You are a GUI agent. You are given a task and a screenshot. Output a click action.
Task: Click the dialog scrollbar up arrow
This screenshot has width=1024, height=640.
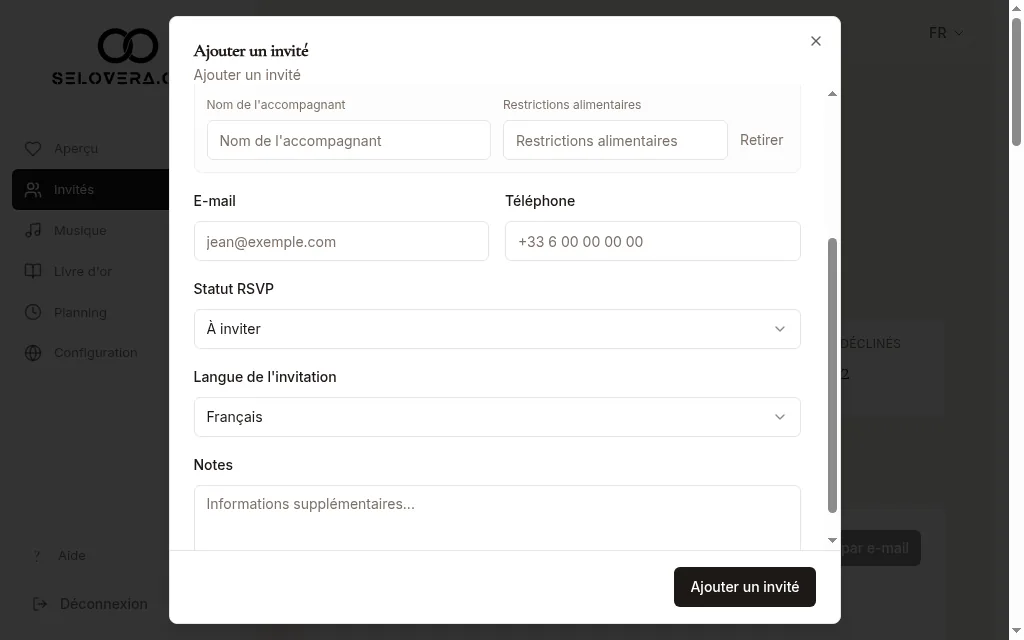pyautogui.click(x=832, y=94)
